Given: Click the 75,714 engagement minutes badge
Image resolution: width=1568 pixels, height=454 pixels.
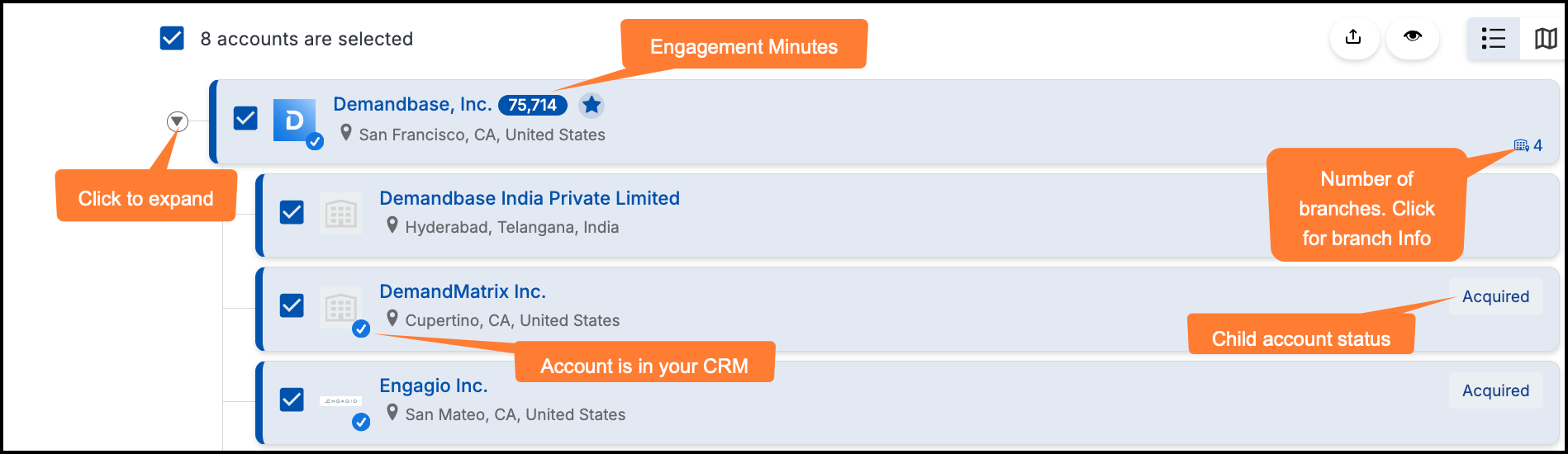Looking at the screenshot, I should point(533,105).
